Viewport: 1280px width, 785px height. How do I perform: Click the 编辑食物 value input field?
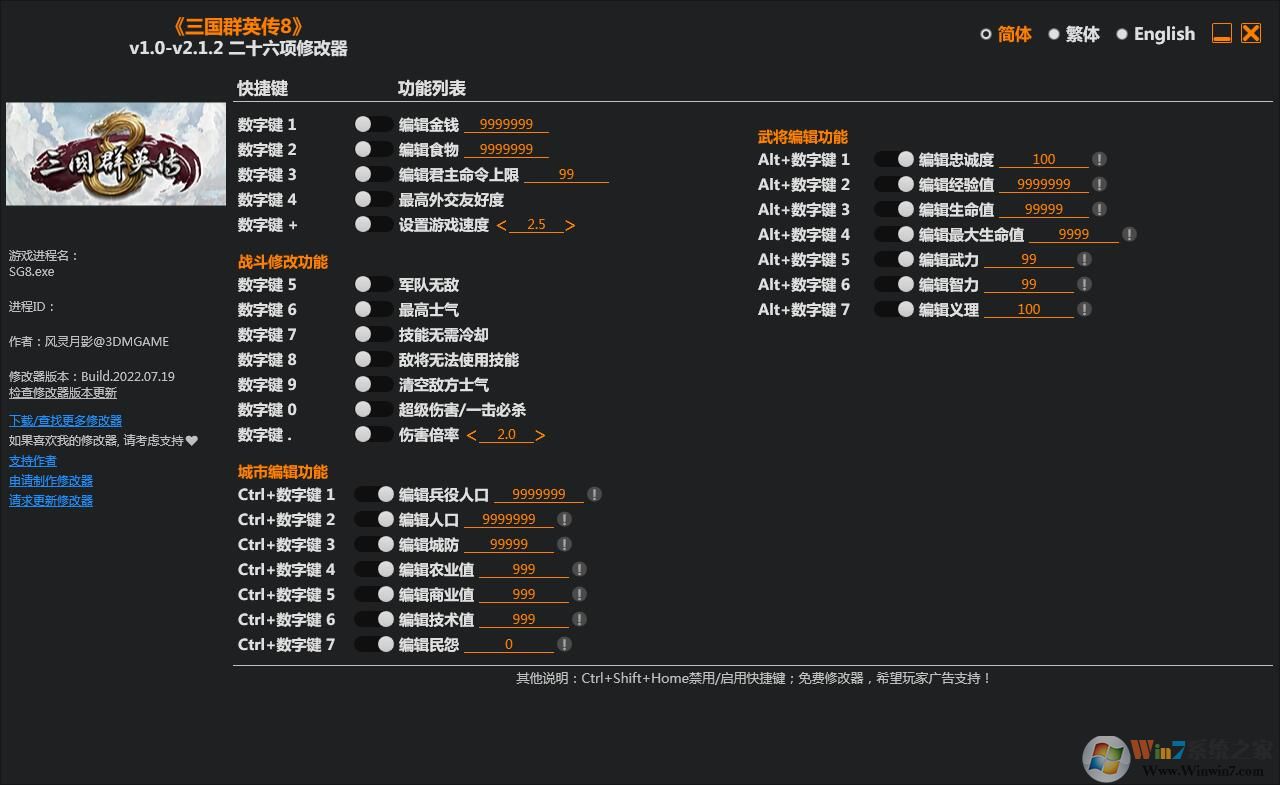(507, 148)
